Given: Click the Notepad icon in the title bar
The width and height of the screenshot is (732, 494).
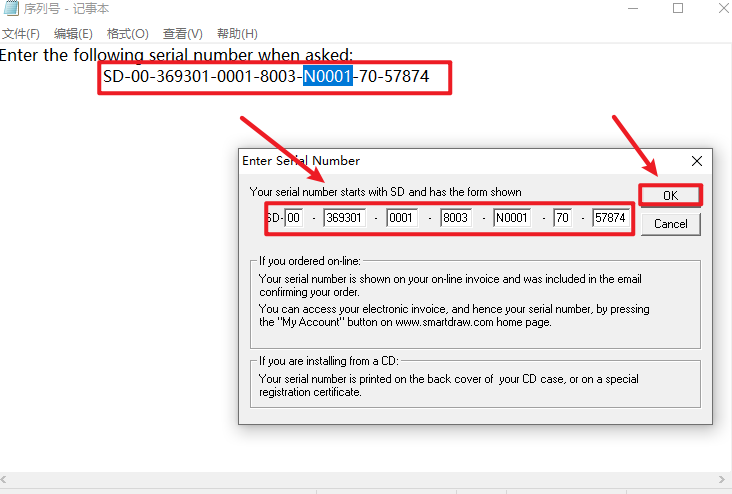Looking at the screenshot, I should pos(11,9).
